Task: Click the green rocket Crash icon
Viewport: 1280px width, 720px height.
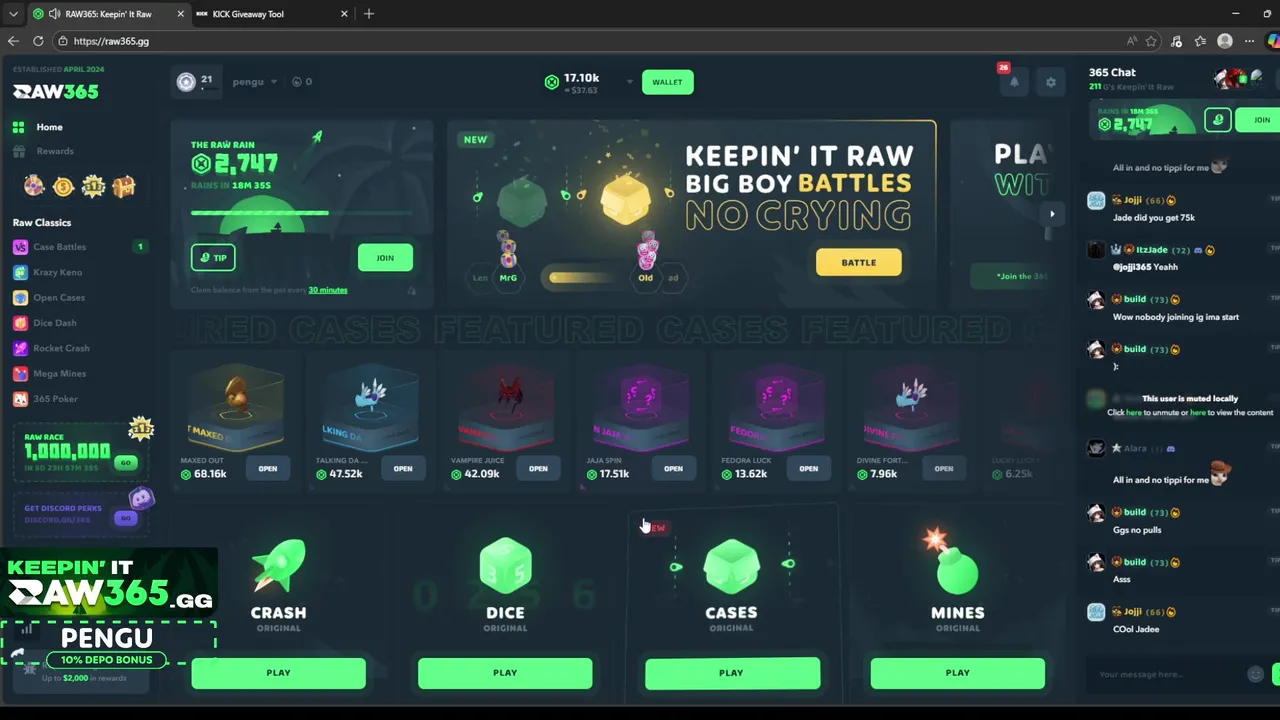Action: pyautogui.click(x=279, y=566)
